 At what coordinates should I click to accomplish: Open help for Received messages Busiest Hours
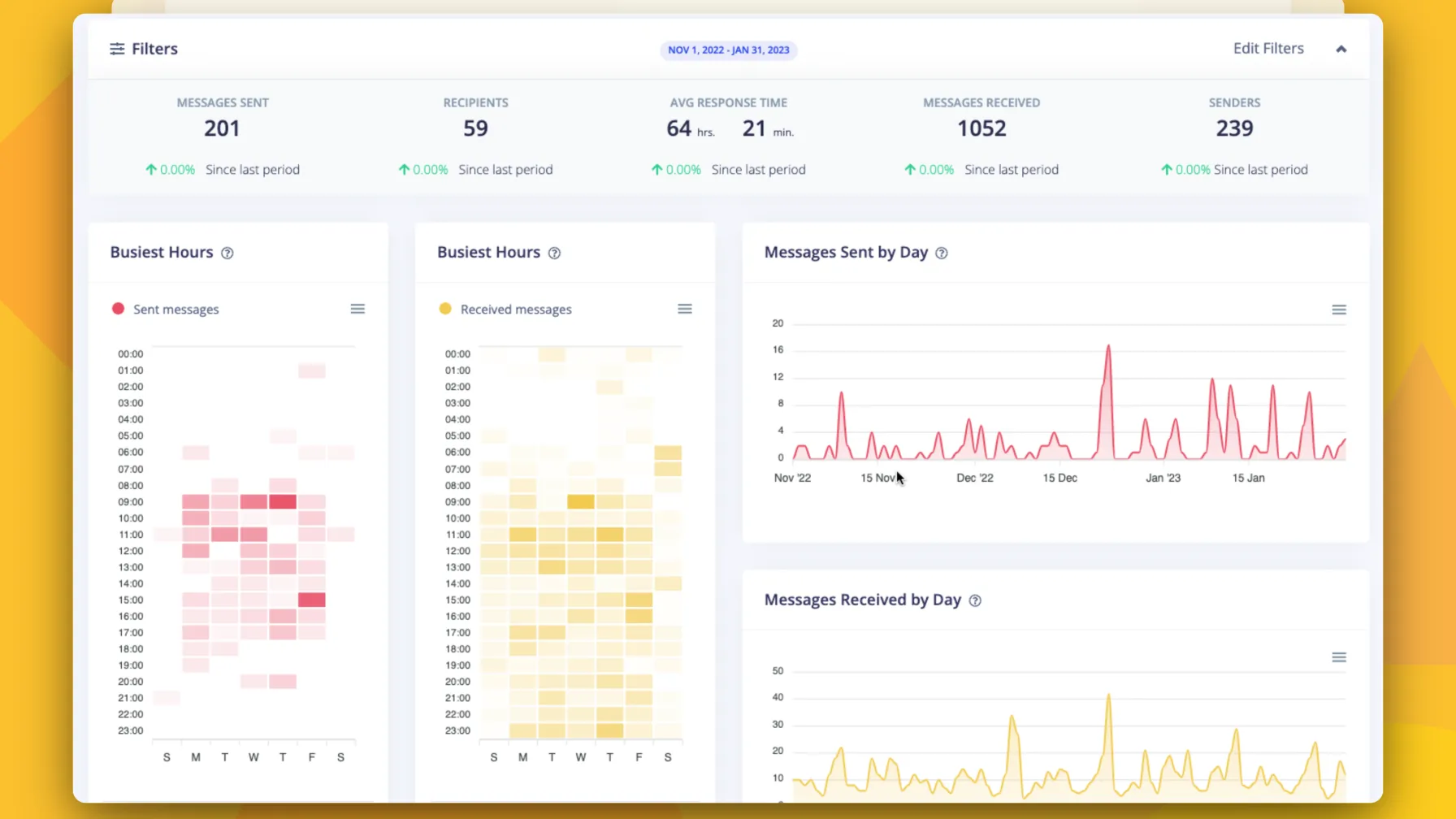[x=554, y=253]
